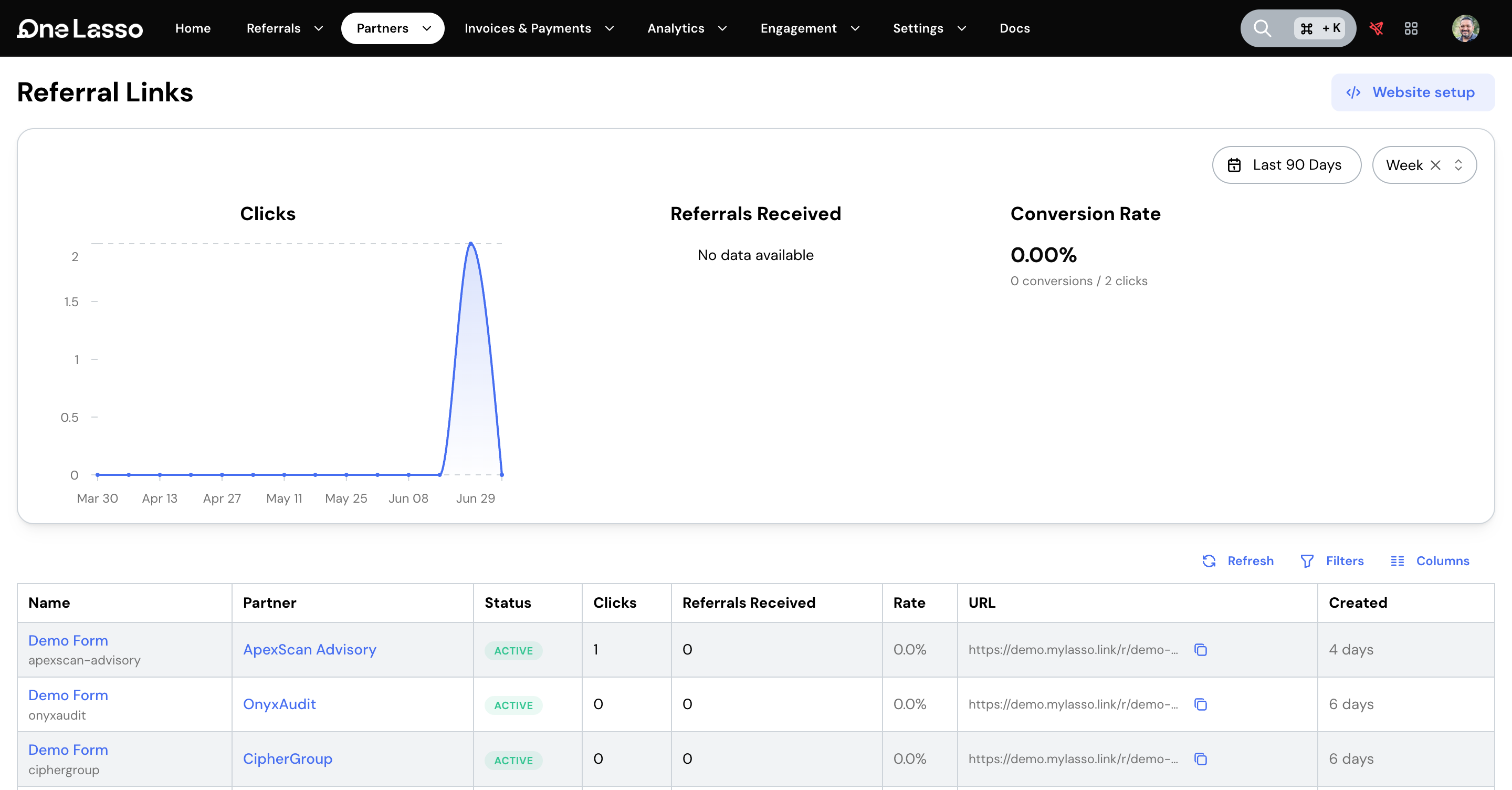Open the Columns chooser
This screenshot has width=1512, height=790.
[1429, 561]
